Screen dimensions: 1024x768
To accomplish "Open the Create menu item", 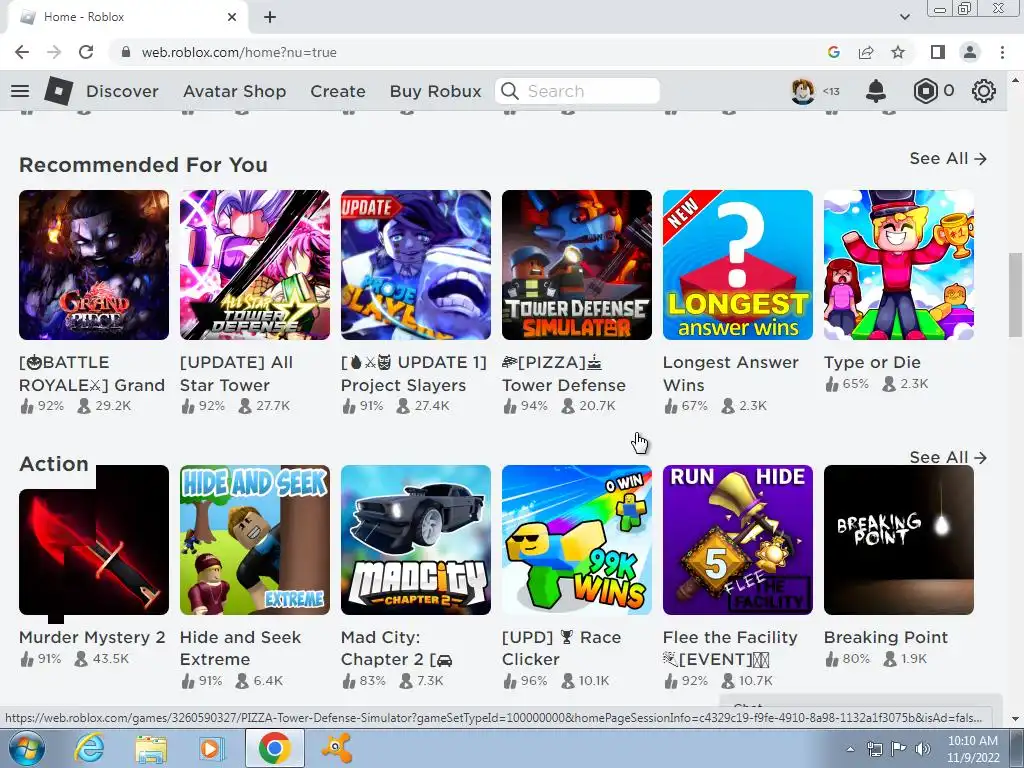I will coord(338,91).
